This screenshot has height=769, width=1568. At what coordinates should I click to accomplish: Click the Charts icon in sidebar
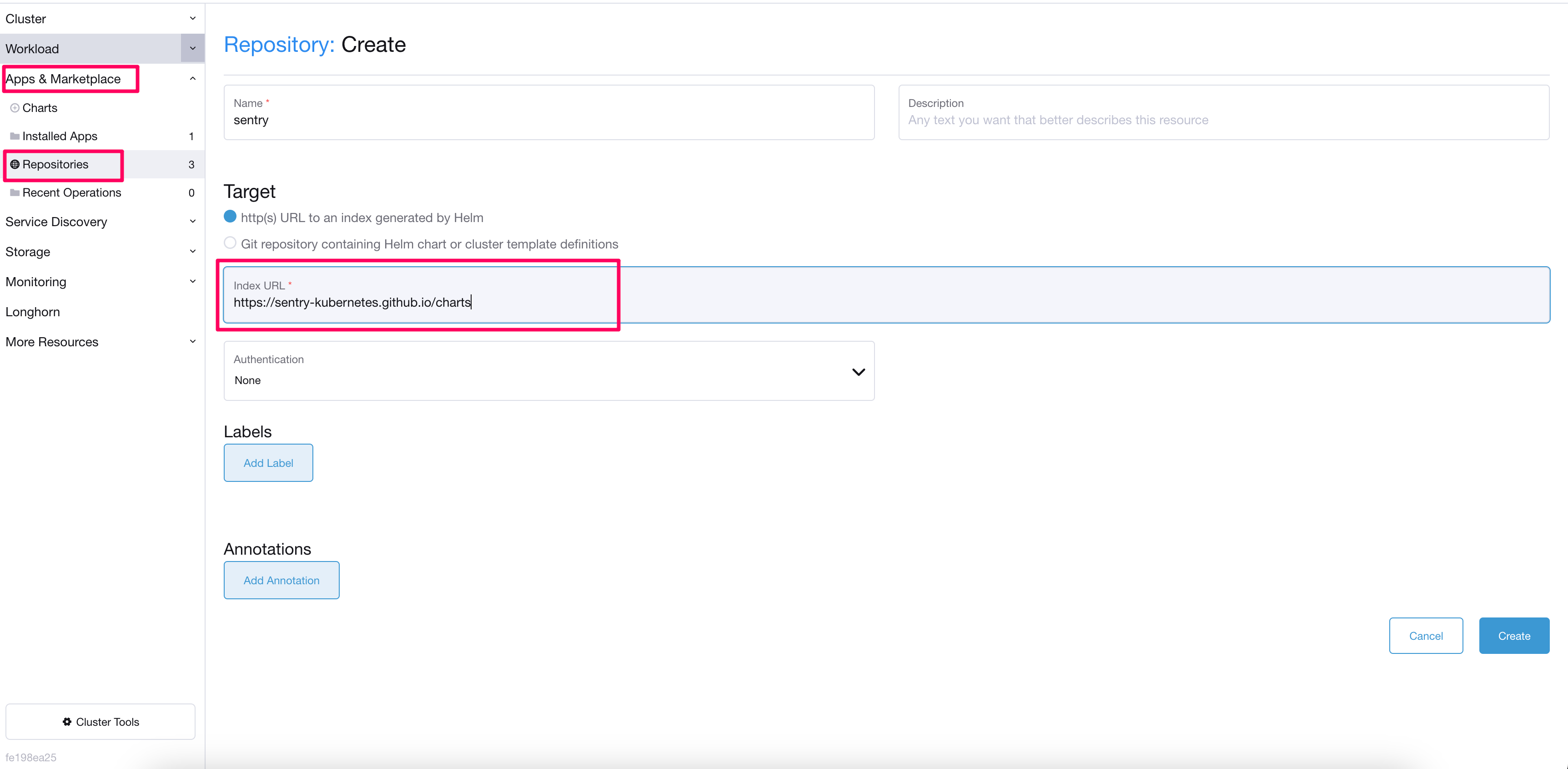15,108
